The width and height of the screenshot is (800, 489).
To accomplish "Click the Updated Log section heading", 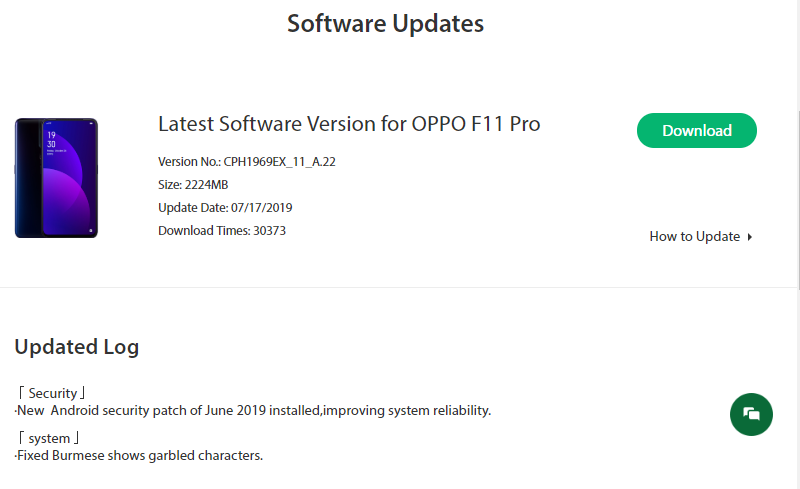I will click(77, 347).
